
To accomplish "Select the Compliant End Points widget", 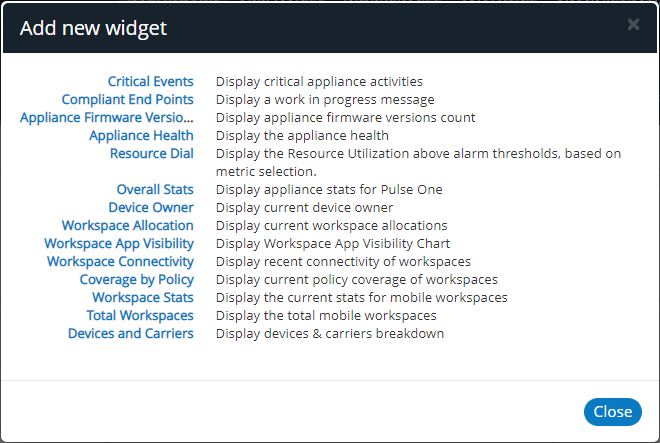I will 128,99.
